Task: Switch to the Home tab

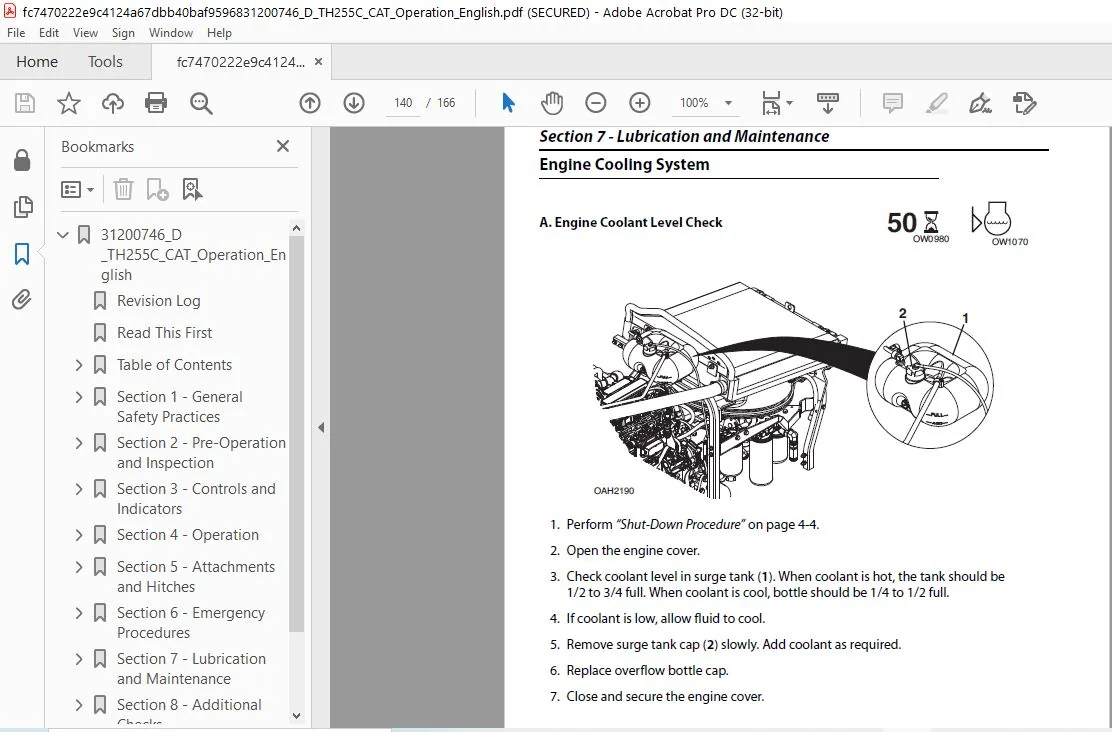Action: (x=37, y=62)
